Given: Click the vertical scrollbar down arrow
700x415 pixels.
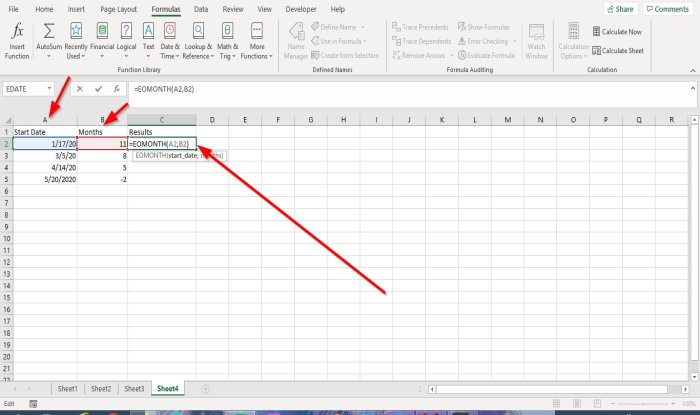Looking at the screenshot, I should point(694,377).
